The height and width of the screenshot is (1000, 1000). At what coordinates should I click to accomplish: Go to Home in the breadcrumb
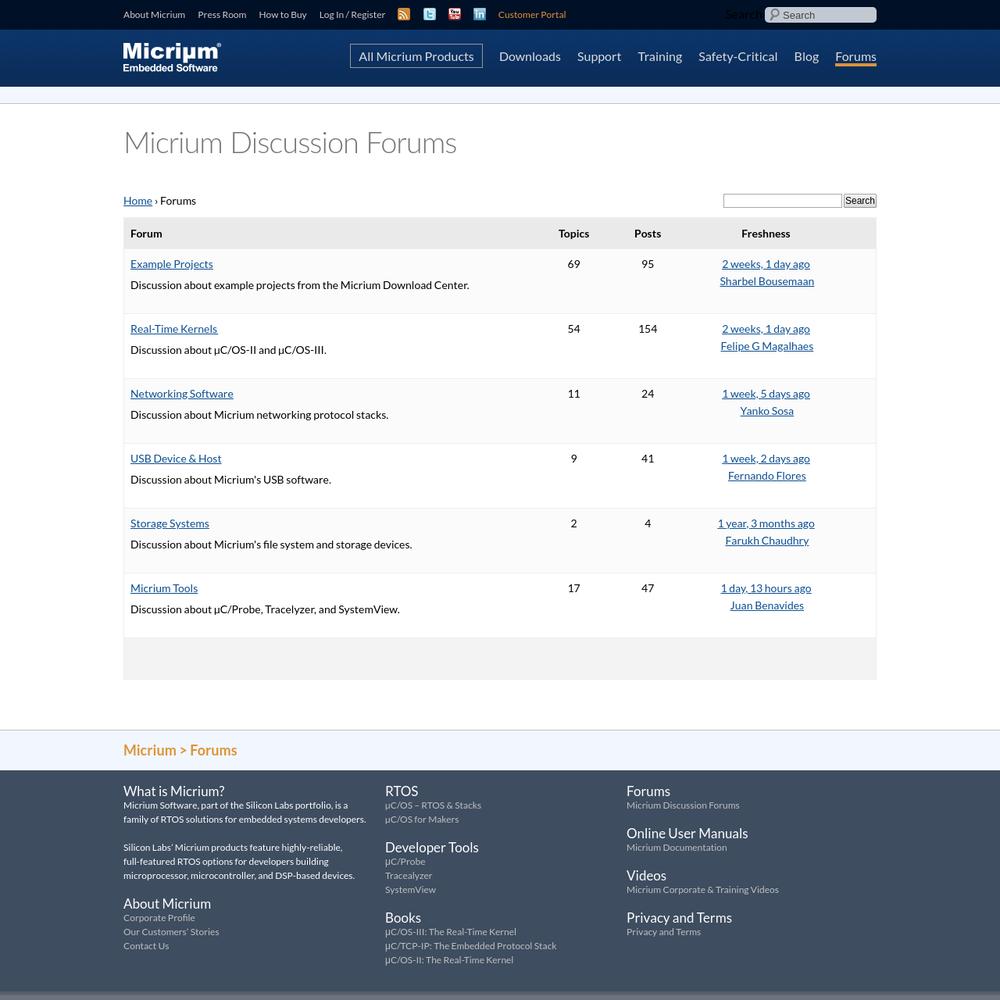[x=138, y=201]
